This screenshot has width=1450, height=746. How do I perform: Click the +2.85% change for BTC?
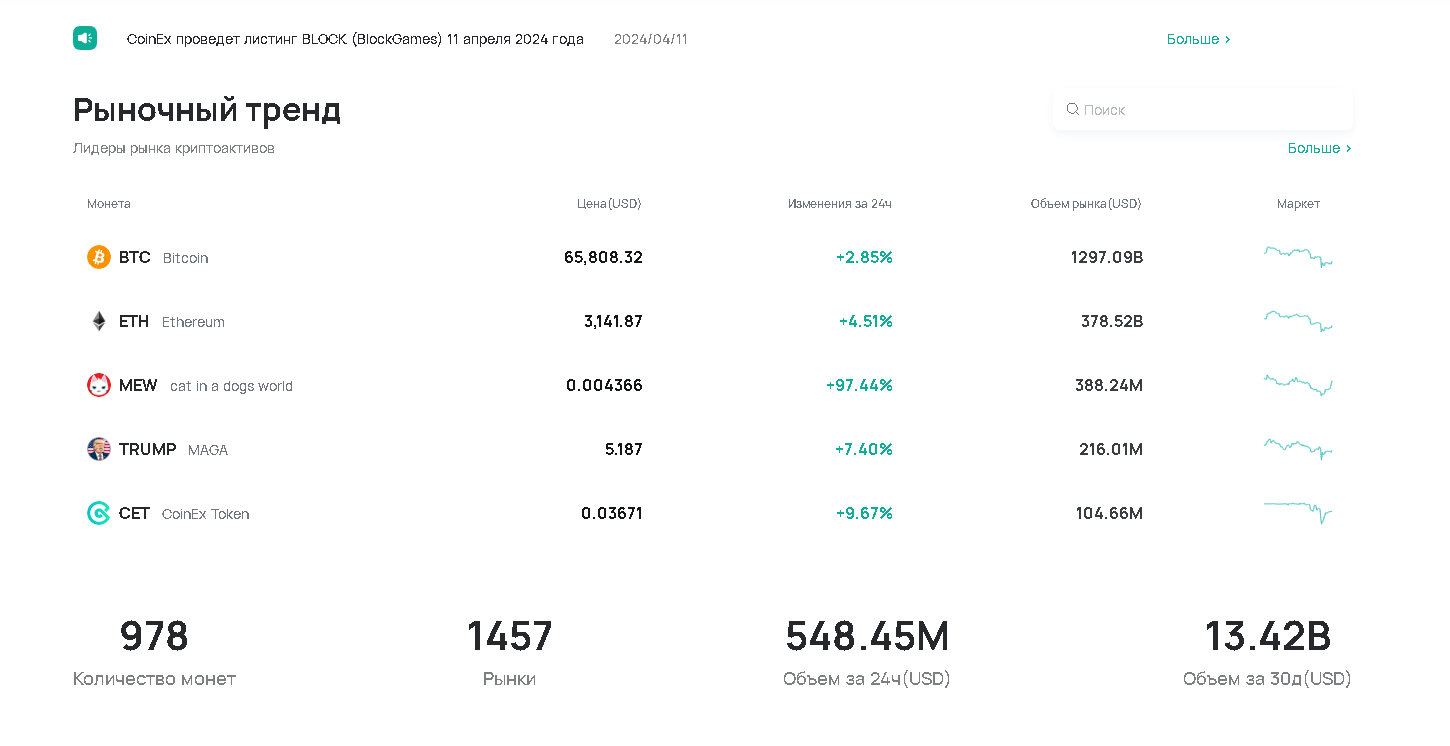coord(864,257)
